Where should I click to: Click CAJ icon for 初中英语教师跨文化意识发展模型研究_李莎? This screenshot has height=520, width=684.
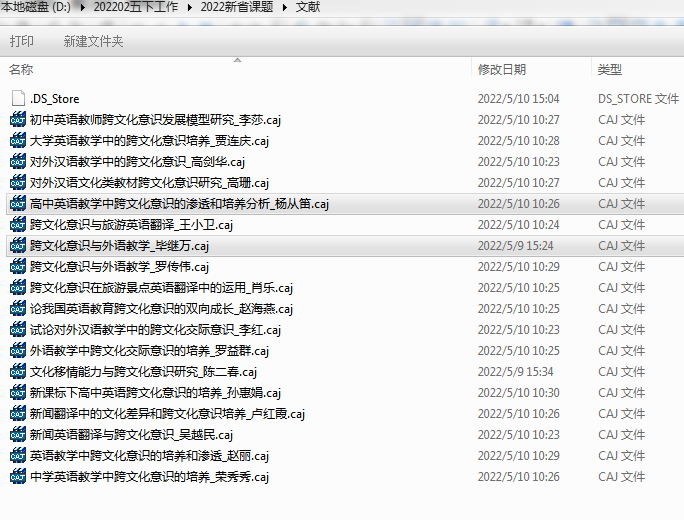pyautogui.click(x=18, y=120)
